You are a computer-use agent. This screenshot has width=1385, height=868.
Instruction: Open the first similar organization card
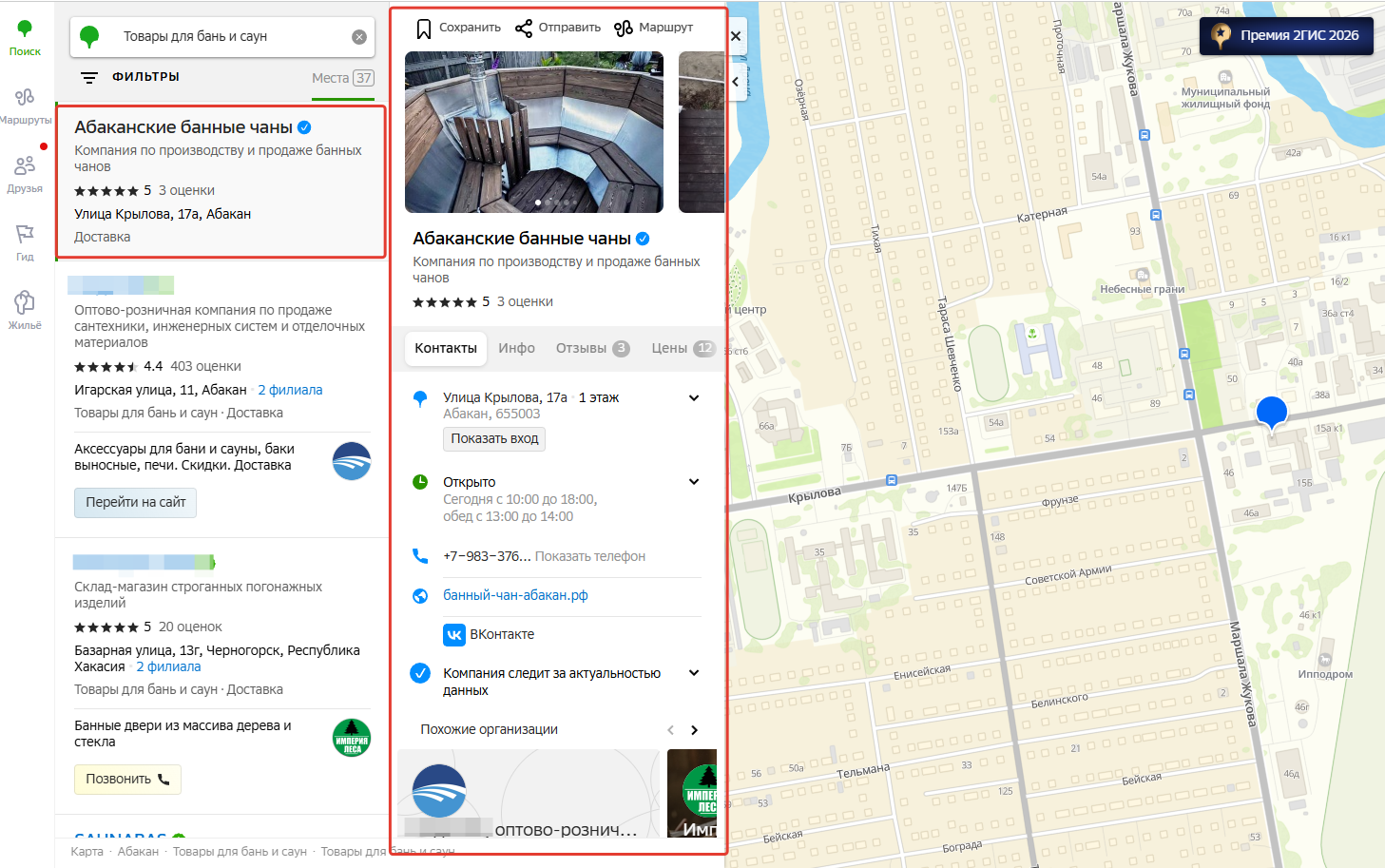coord(529,794)
